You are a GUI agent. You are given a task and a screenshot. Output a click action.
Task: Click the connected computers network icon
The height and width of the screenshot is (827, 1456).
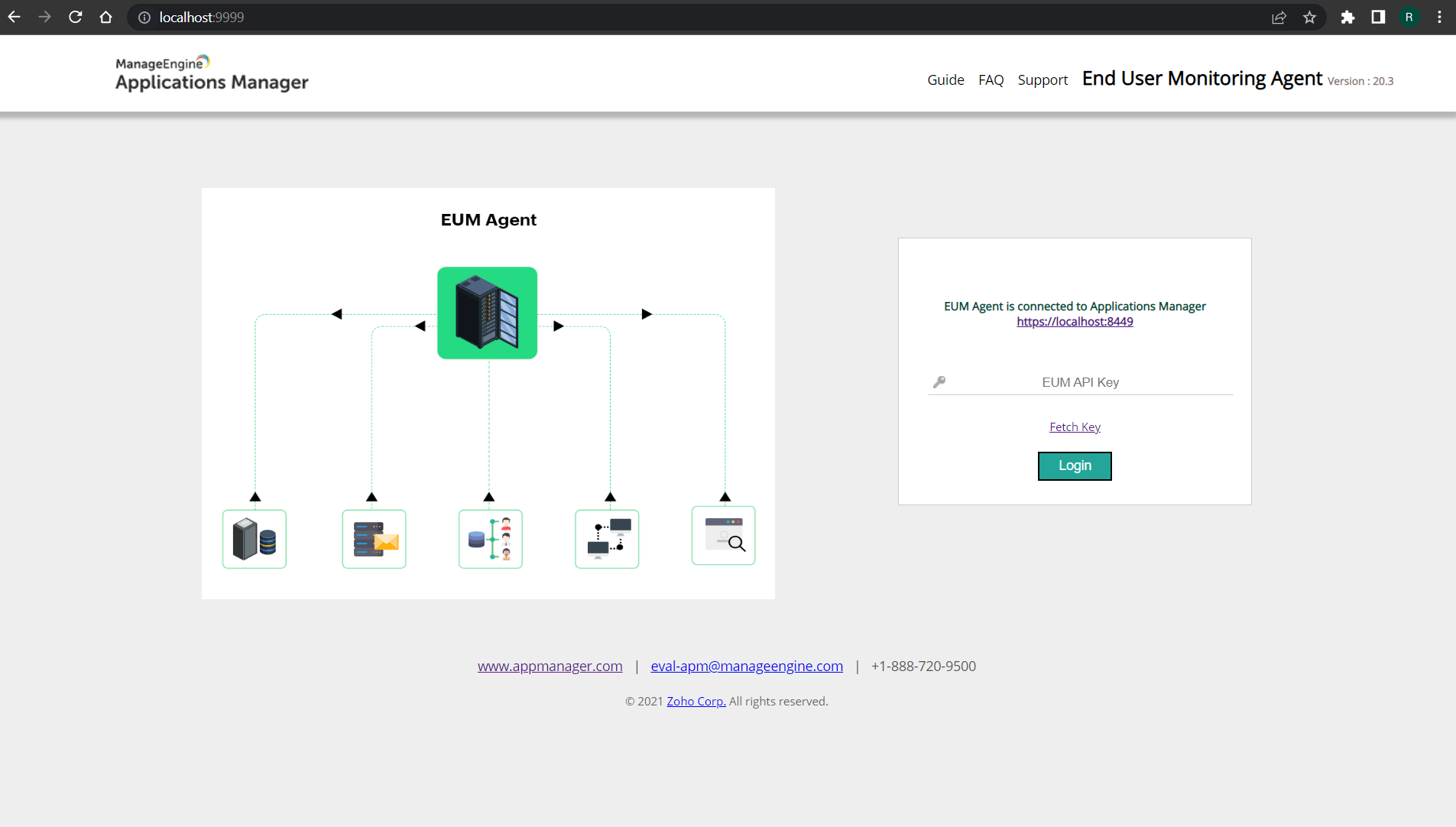coord(607,539)
